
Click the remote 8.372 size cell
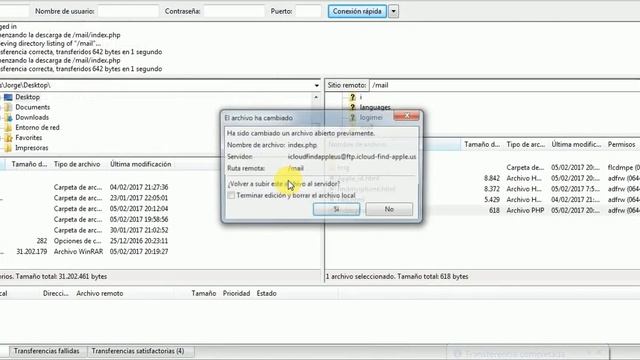click(492, 189)
